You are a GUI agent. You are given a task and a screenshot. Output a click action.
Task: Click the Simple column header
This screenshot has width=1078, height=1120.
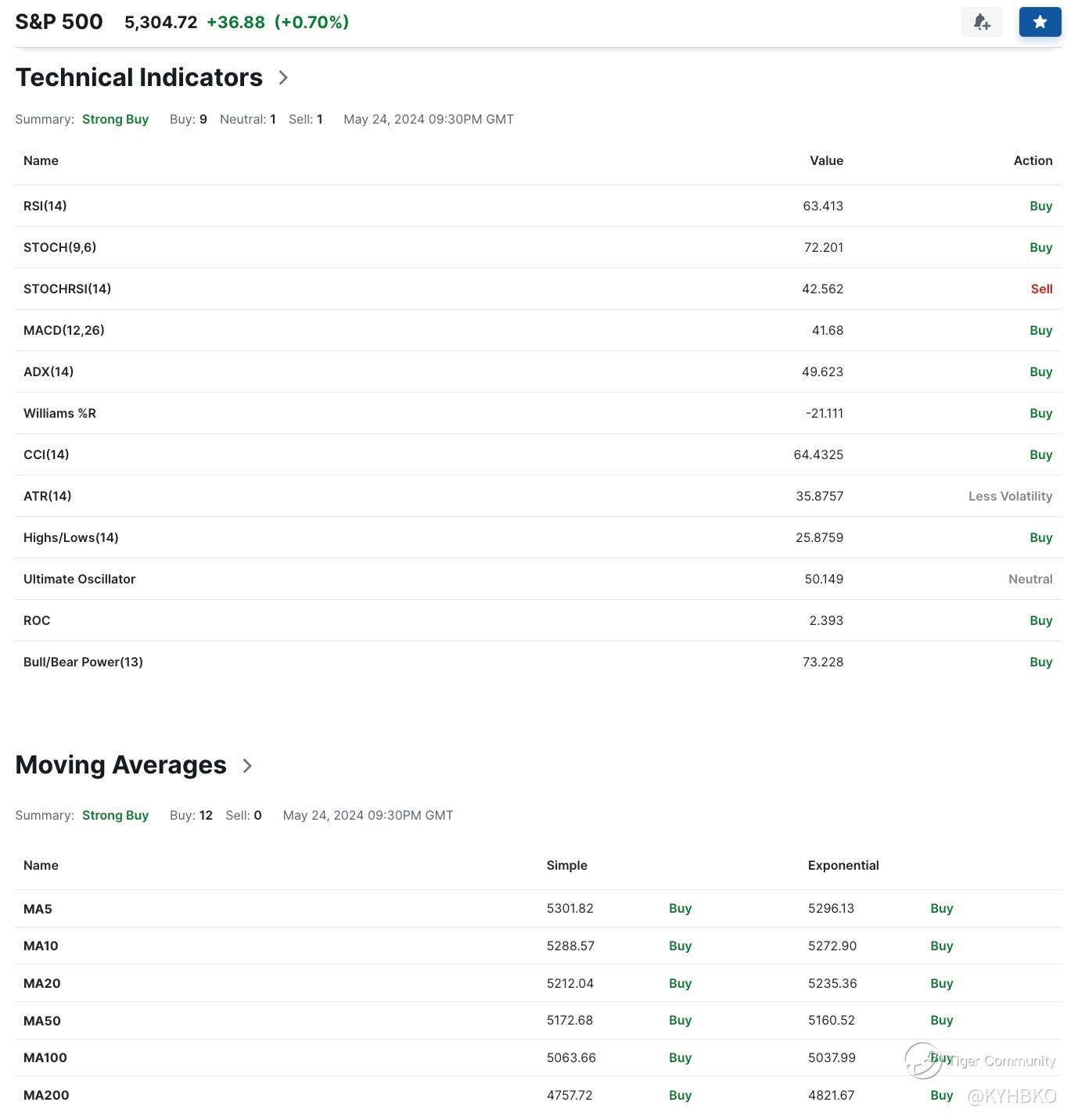tap(566, 865)
